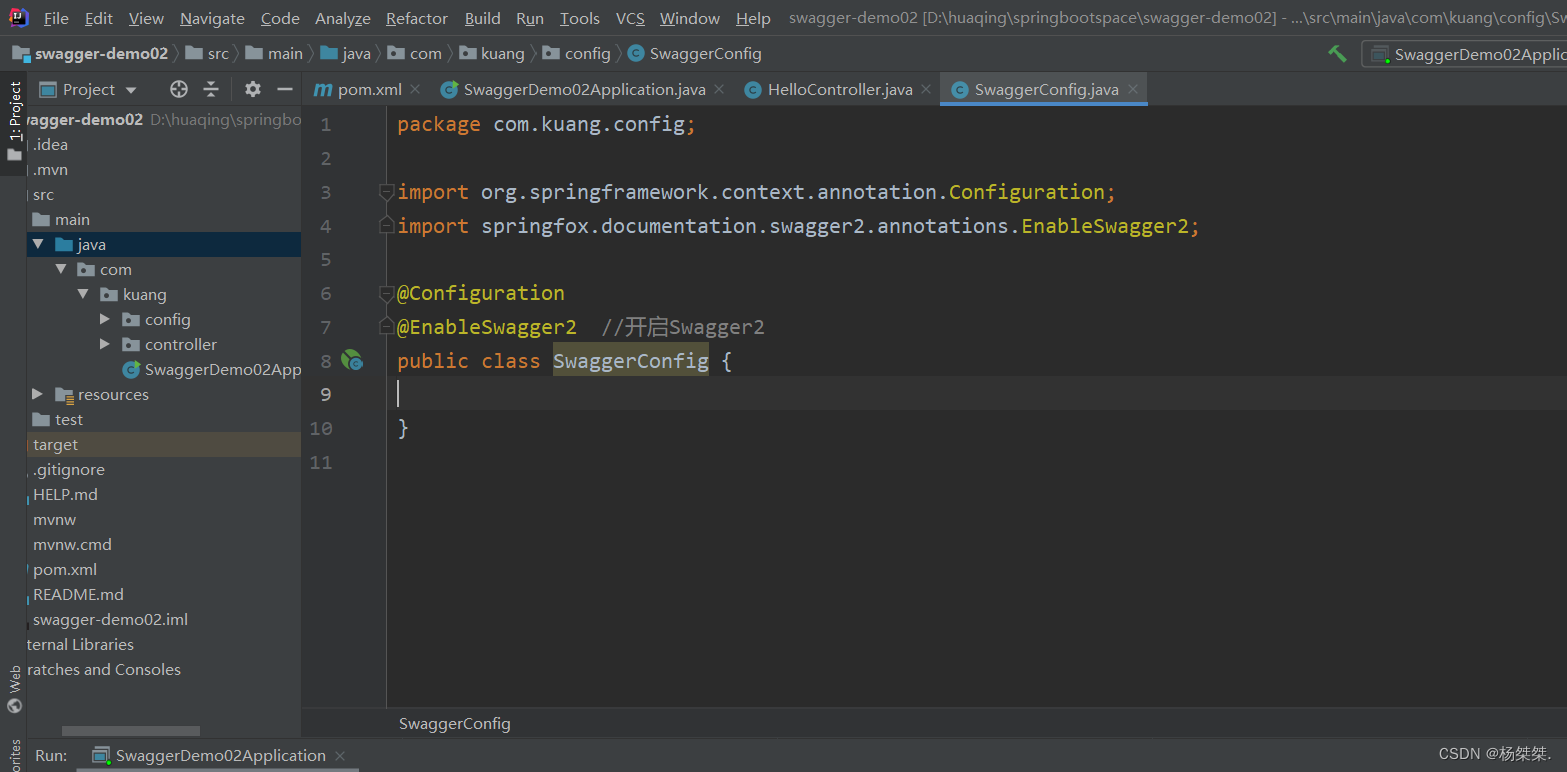Image resolution: width=1567 pixels, height=772 pixels.
Task: Expand the controller package in project tree
Action: tap(105, 344)
